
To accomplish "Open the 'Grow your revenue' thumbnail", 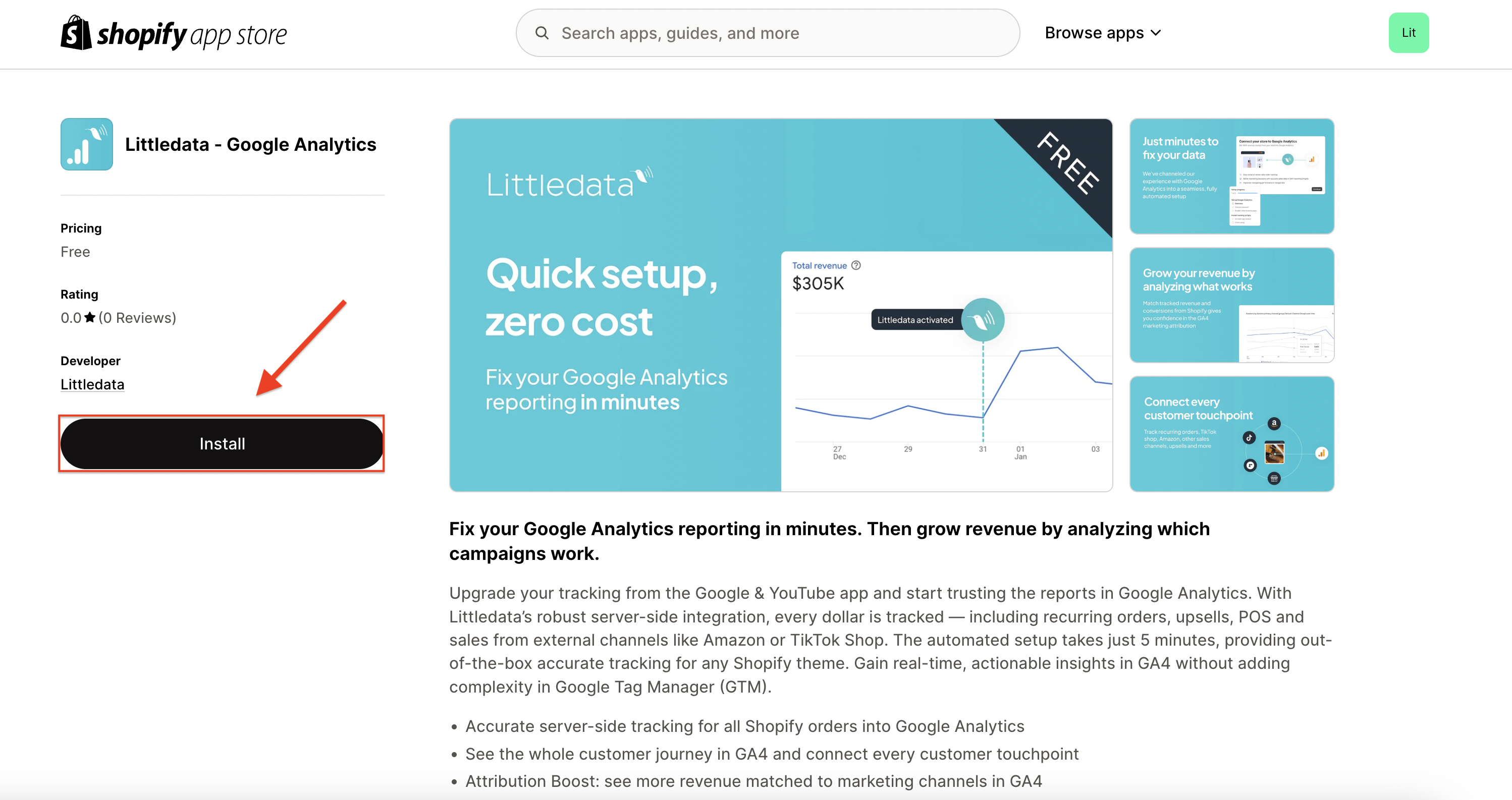I will (1232, 305).
